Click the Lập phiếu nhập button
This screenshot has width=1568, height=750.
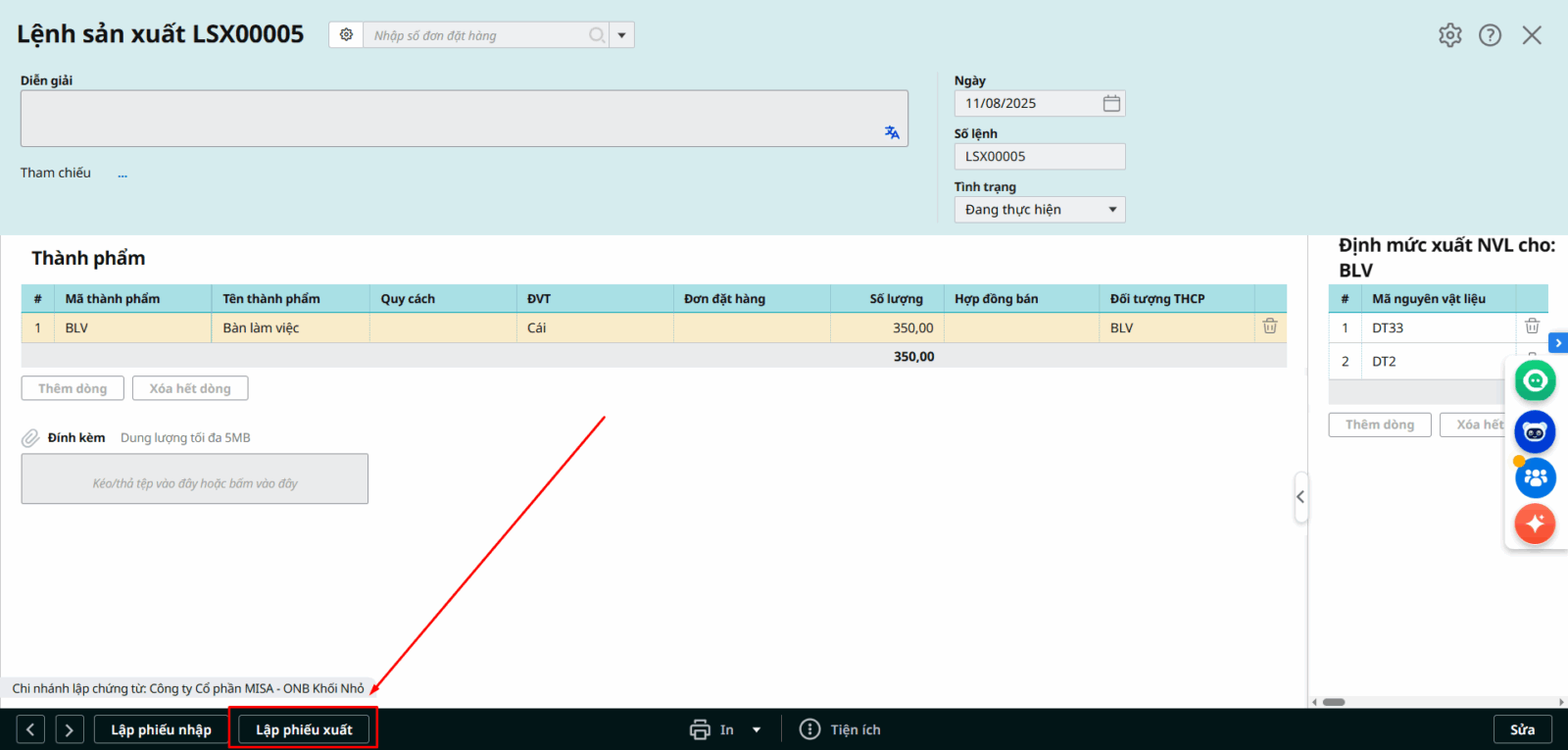pyautogui.click(x=161, y=729)
